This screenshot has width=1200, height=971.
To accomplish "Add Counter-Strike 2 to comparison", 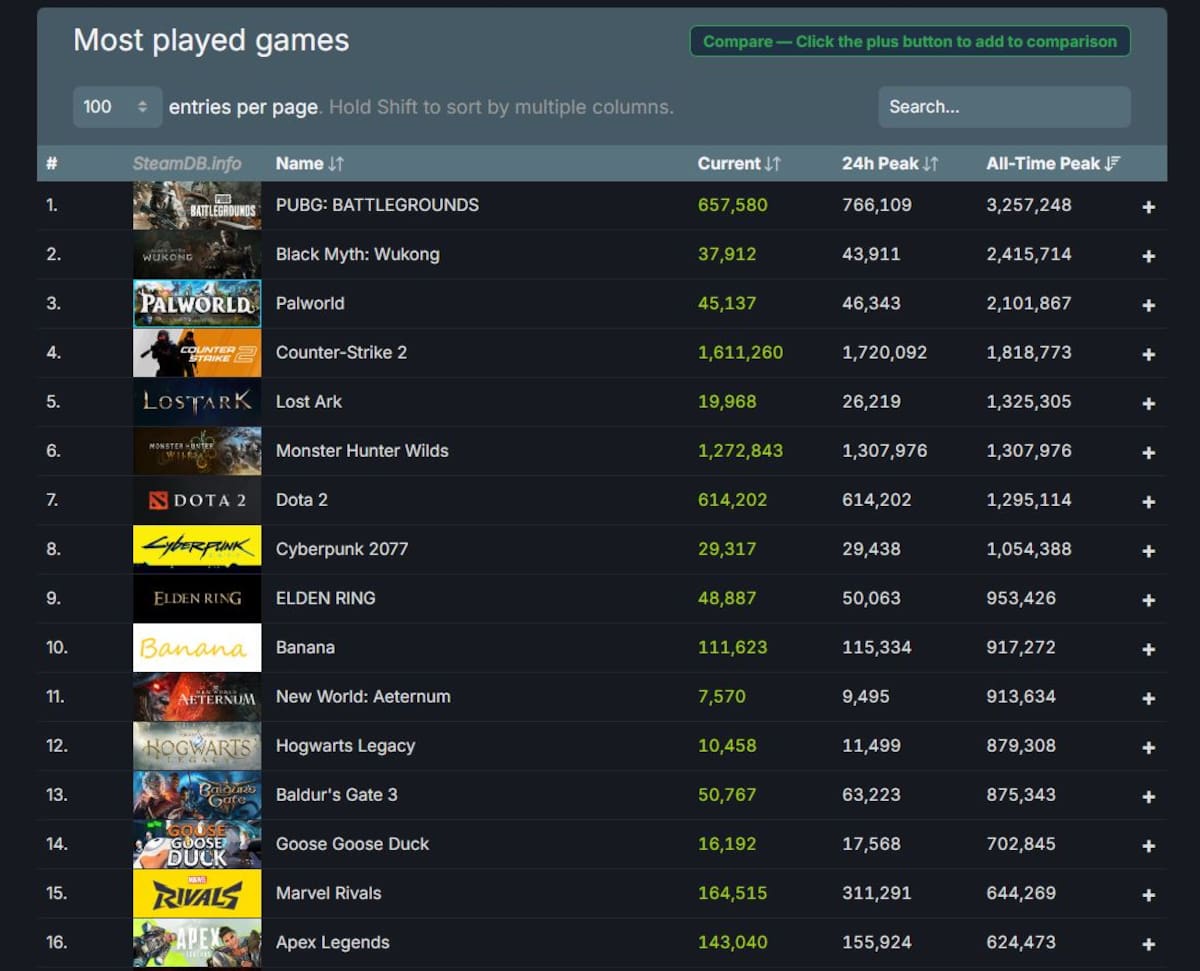I will coord(1148,354).
